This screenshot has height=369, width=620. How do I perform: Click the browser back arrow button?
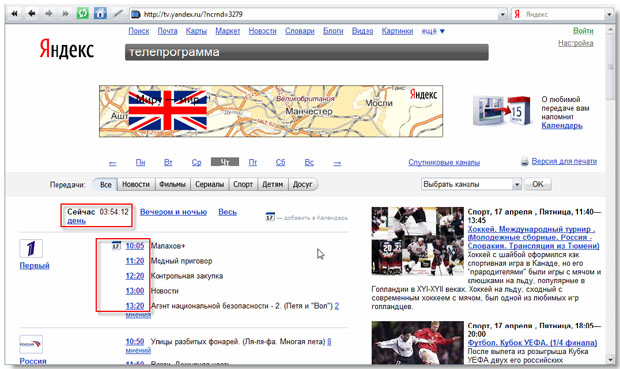32,14
